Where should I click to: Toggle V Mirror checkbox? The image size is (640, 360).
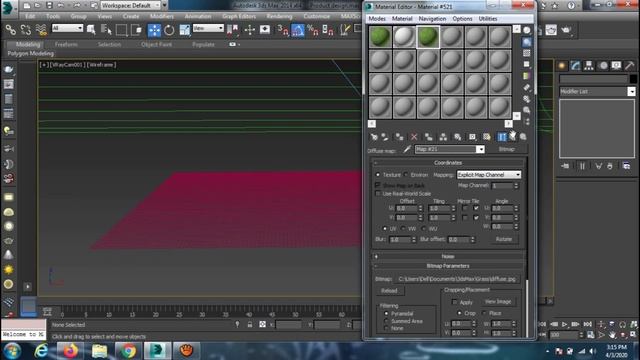pos(464,218)
